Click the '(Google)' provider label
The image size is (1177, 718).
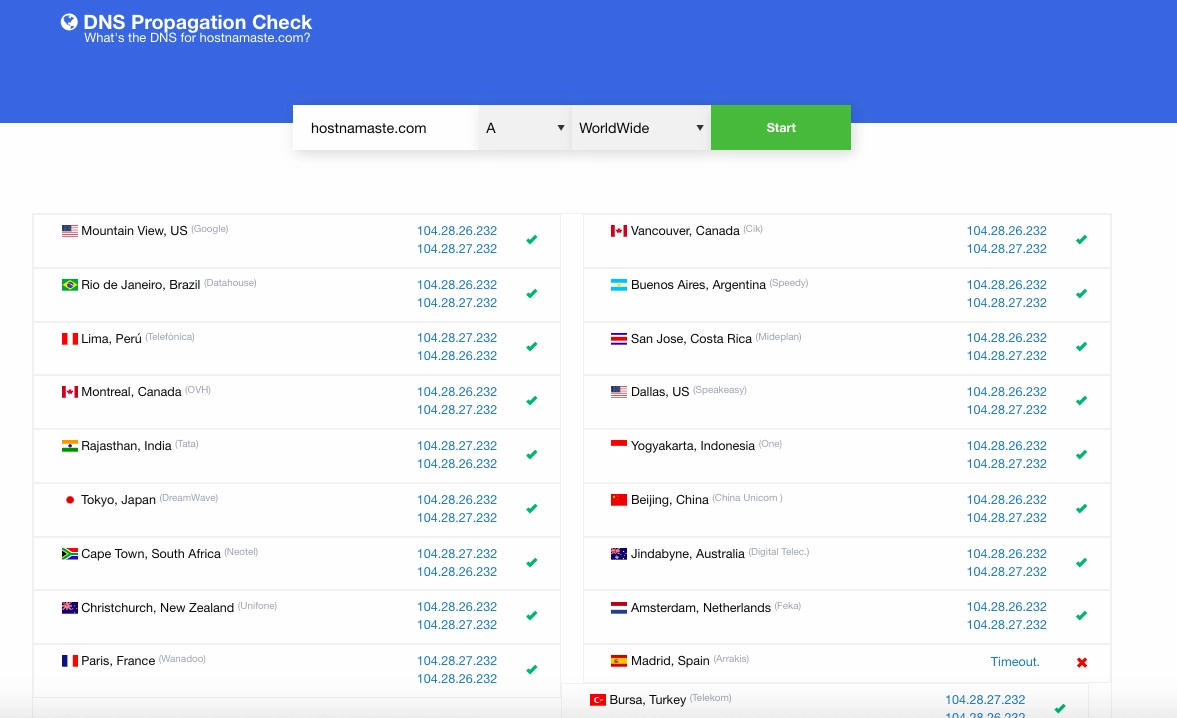click(x=209, y=229)
